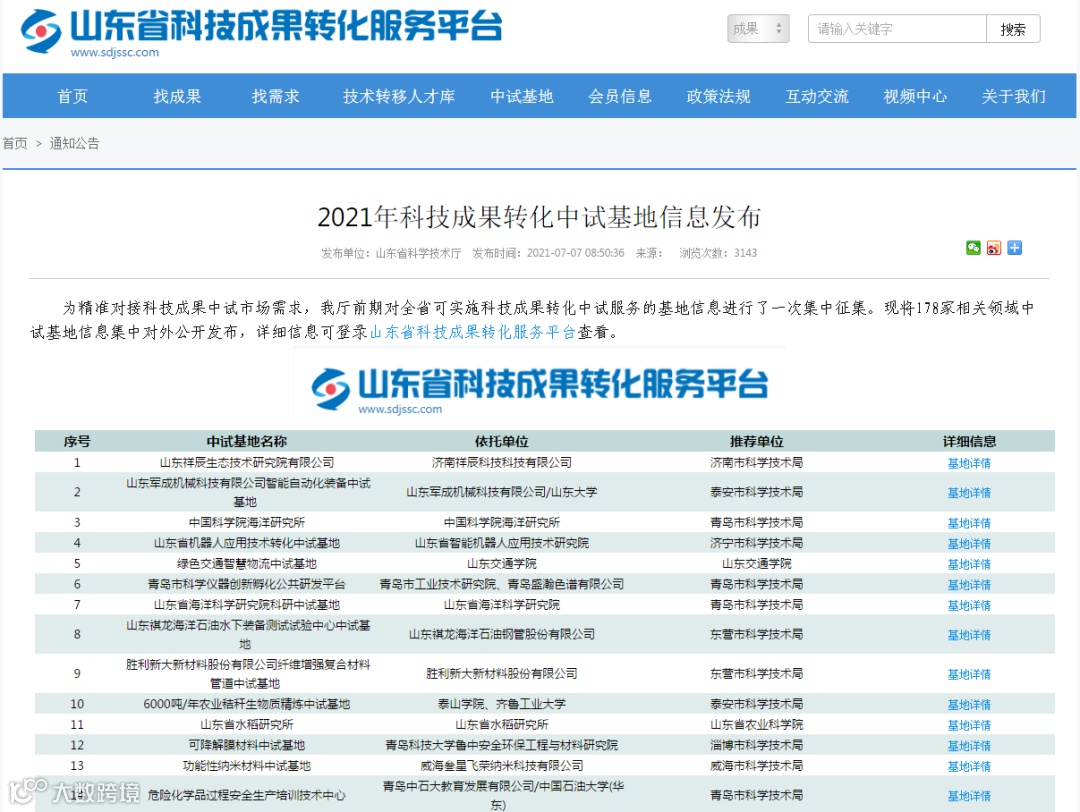Select cell 山东祥辰生态技术研究院有限公司
The height and width of the screenshot is (812, 1080).
pyautogui.click(x=247, y=463)
